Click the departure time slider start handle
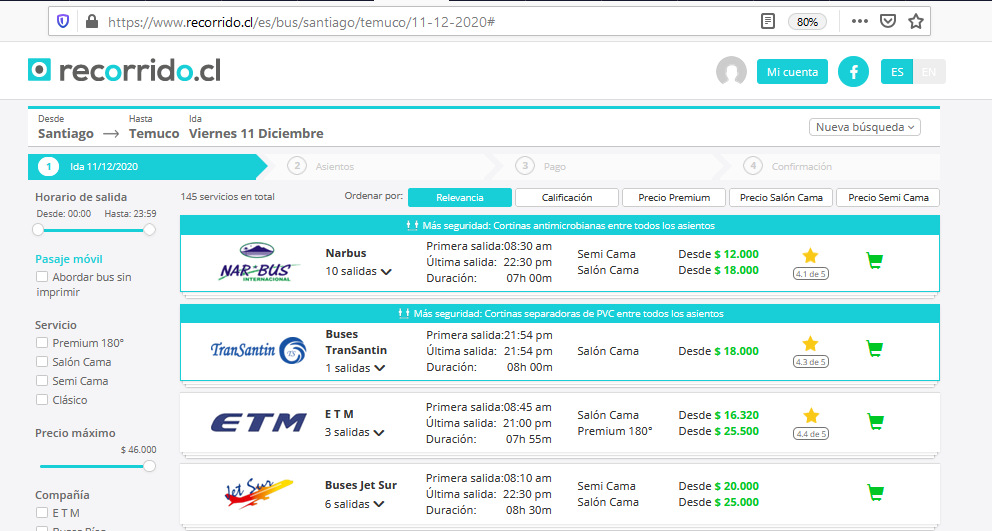992x531 pixels. [38, 230]
